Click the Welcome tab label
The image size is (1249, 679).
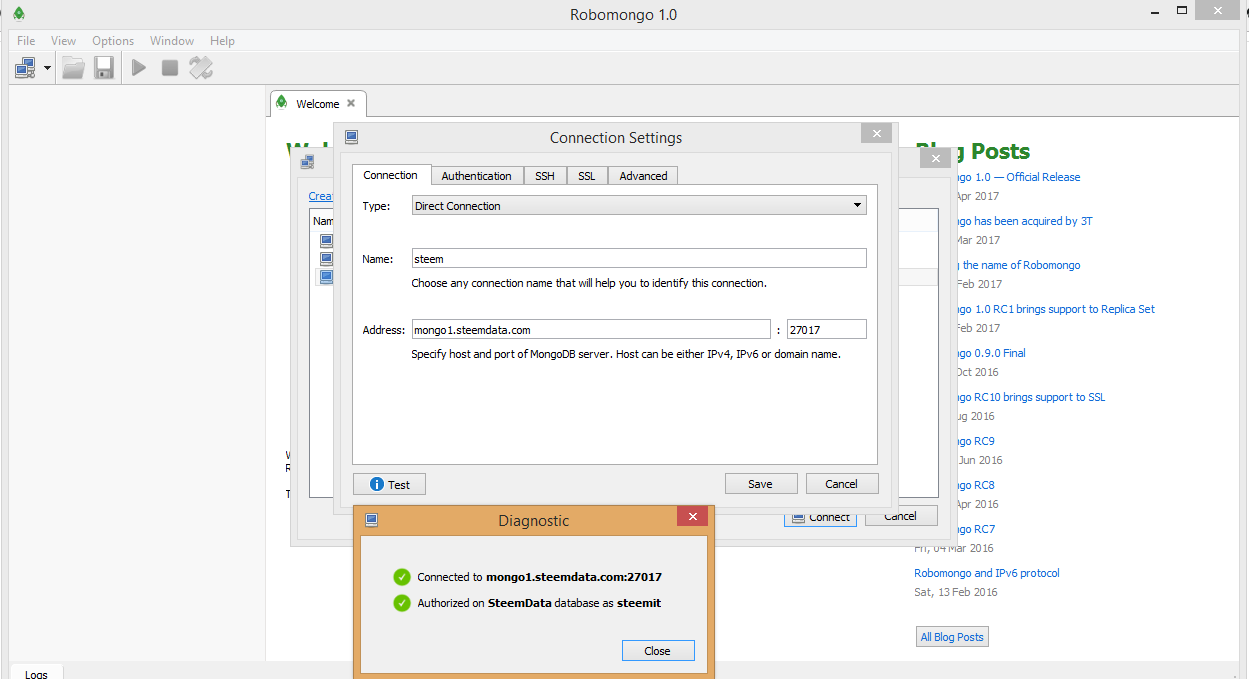[318, 103]
